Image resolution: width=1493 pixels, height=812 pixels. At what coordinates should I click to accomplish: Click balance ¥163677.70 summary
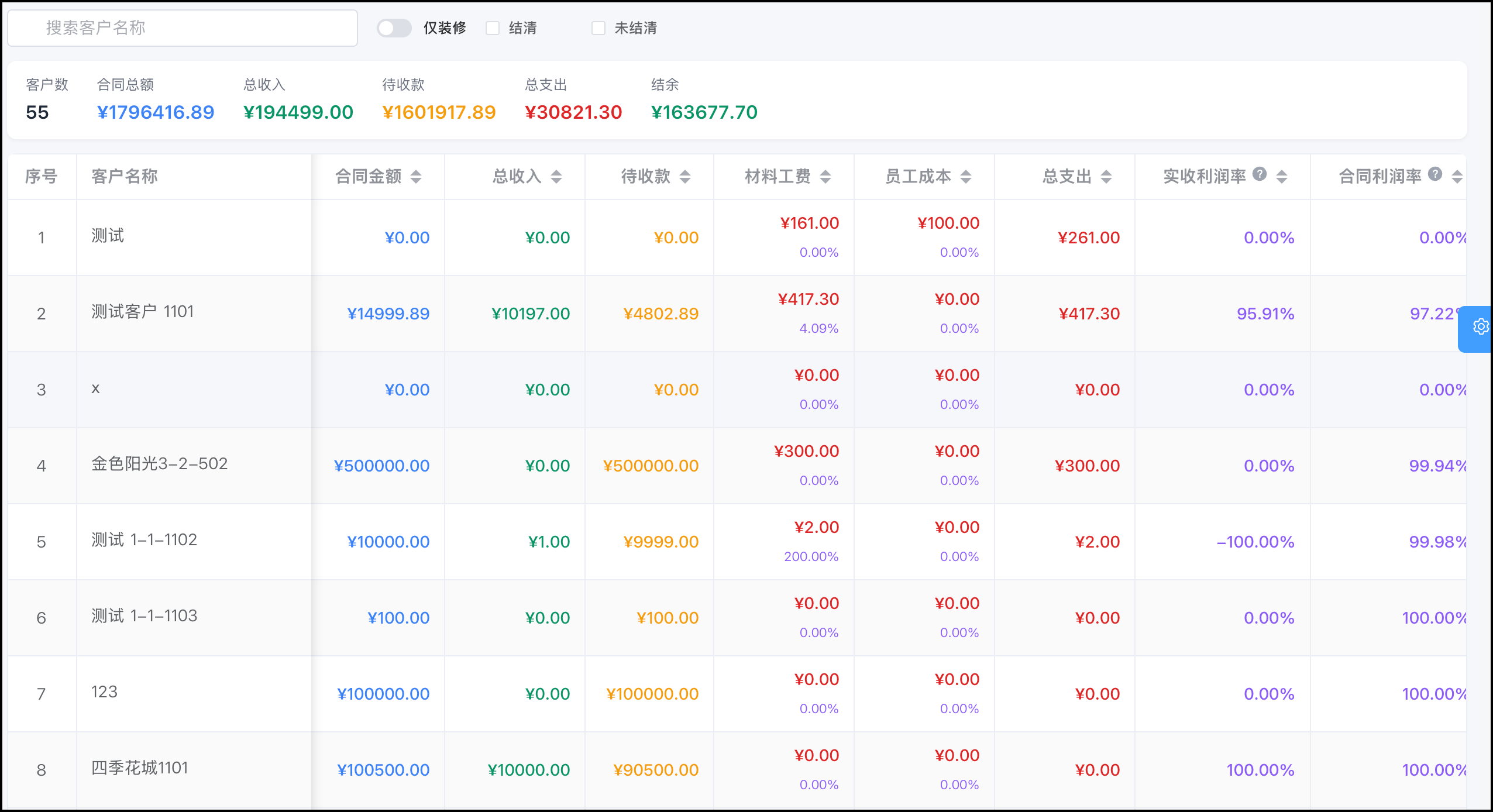tap(704, 112)
